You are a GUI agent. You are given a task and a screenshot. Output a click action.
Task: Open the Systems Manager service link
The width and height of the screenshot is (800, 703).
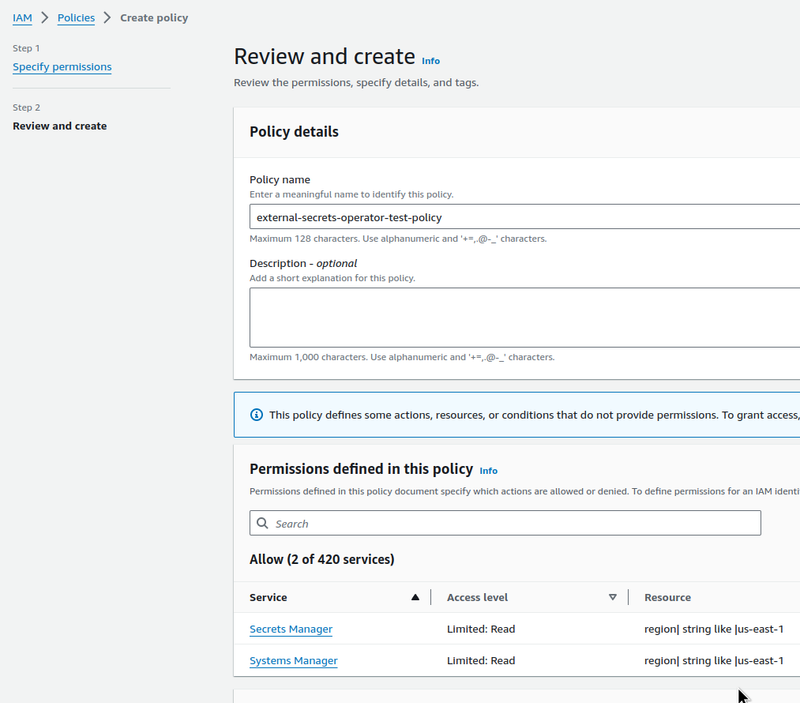(293, 661)
